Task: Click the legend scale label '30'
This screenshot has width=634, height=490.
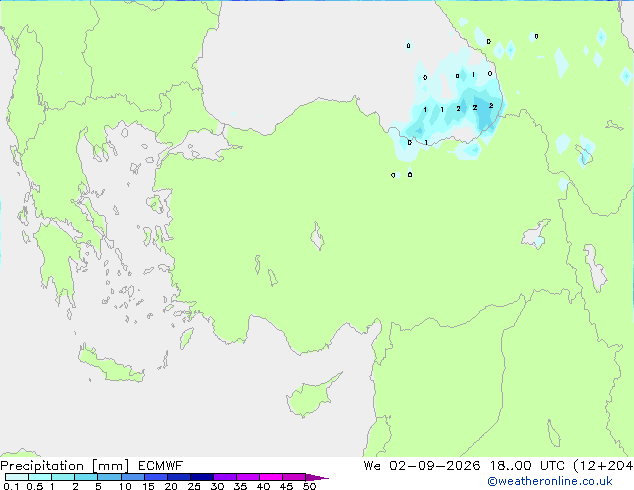Action: [217, 486]
